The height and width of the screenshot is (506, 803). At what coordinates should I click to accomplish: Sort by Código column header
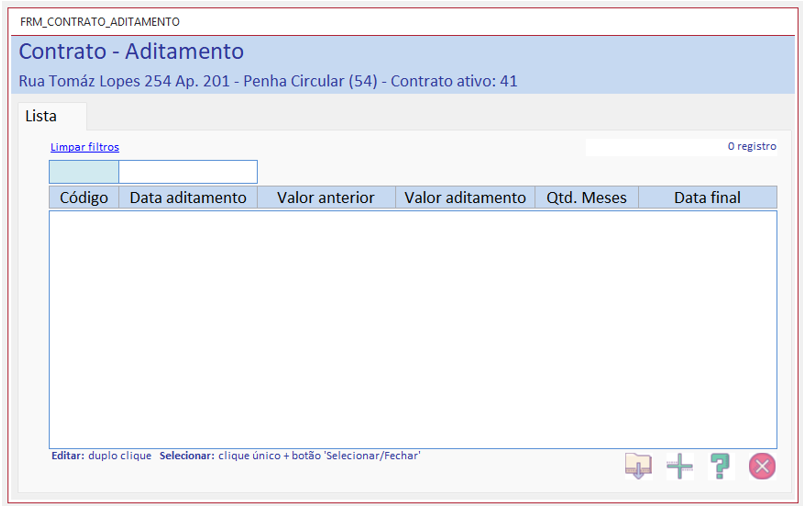point(84,198)
